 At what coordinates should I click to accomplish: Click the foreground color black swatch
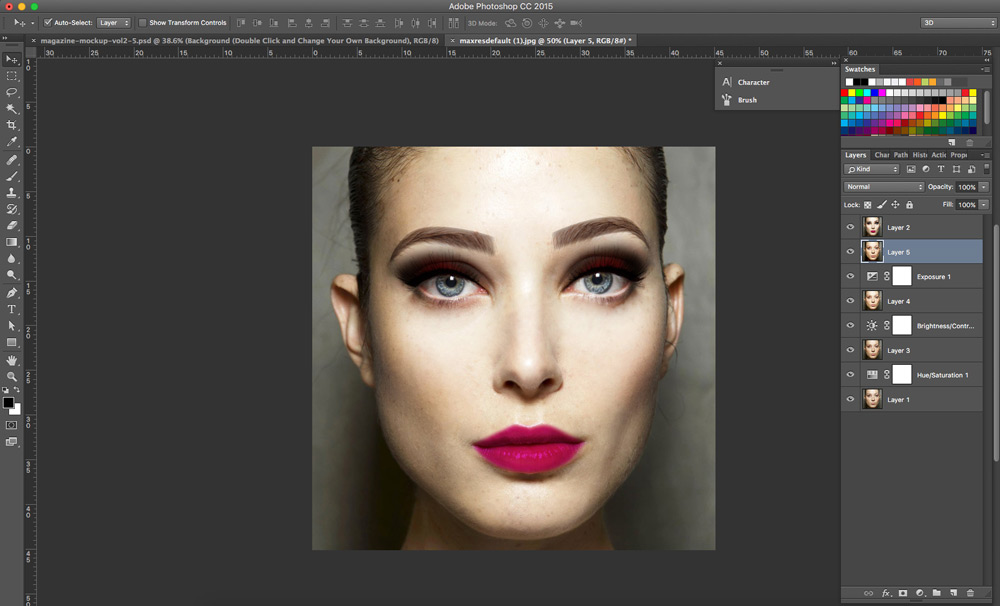point(8,402)
